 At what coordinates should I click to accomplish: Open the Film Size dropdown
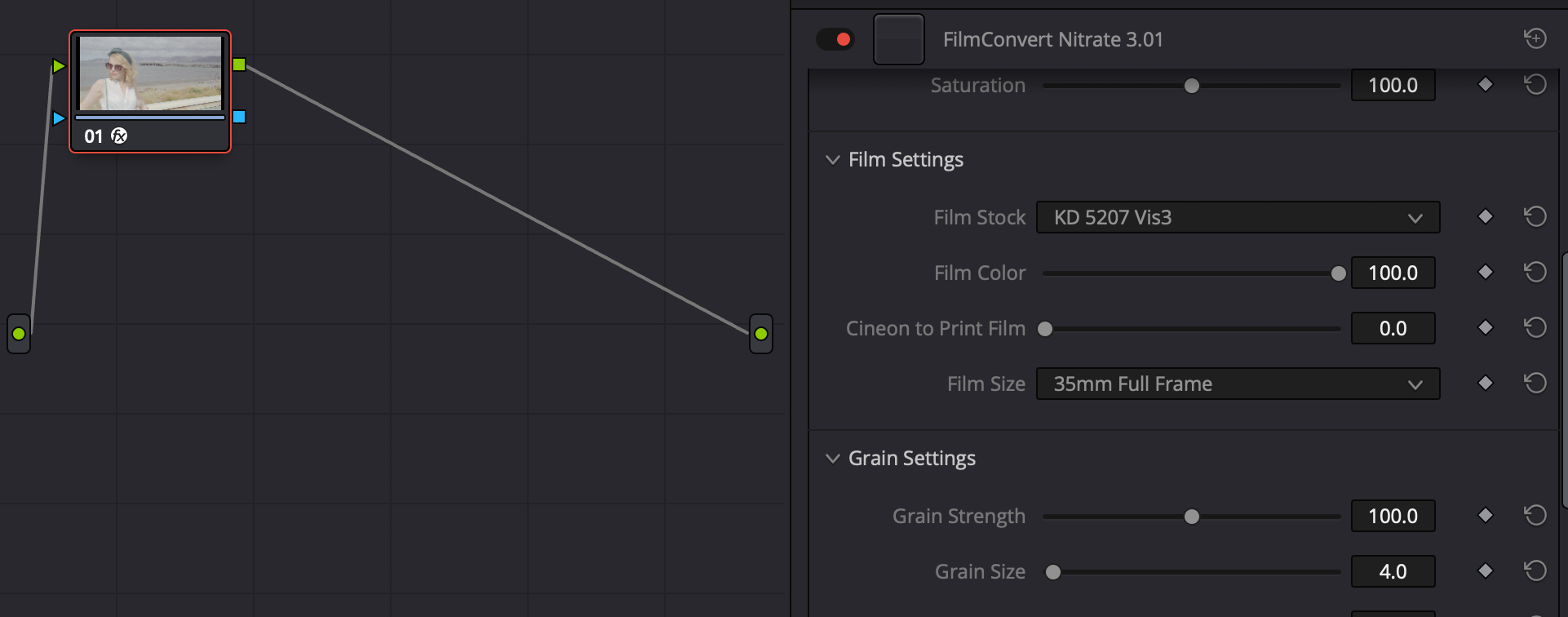click(x=1238, y=384)
